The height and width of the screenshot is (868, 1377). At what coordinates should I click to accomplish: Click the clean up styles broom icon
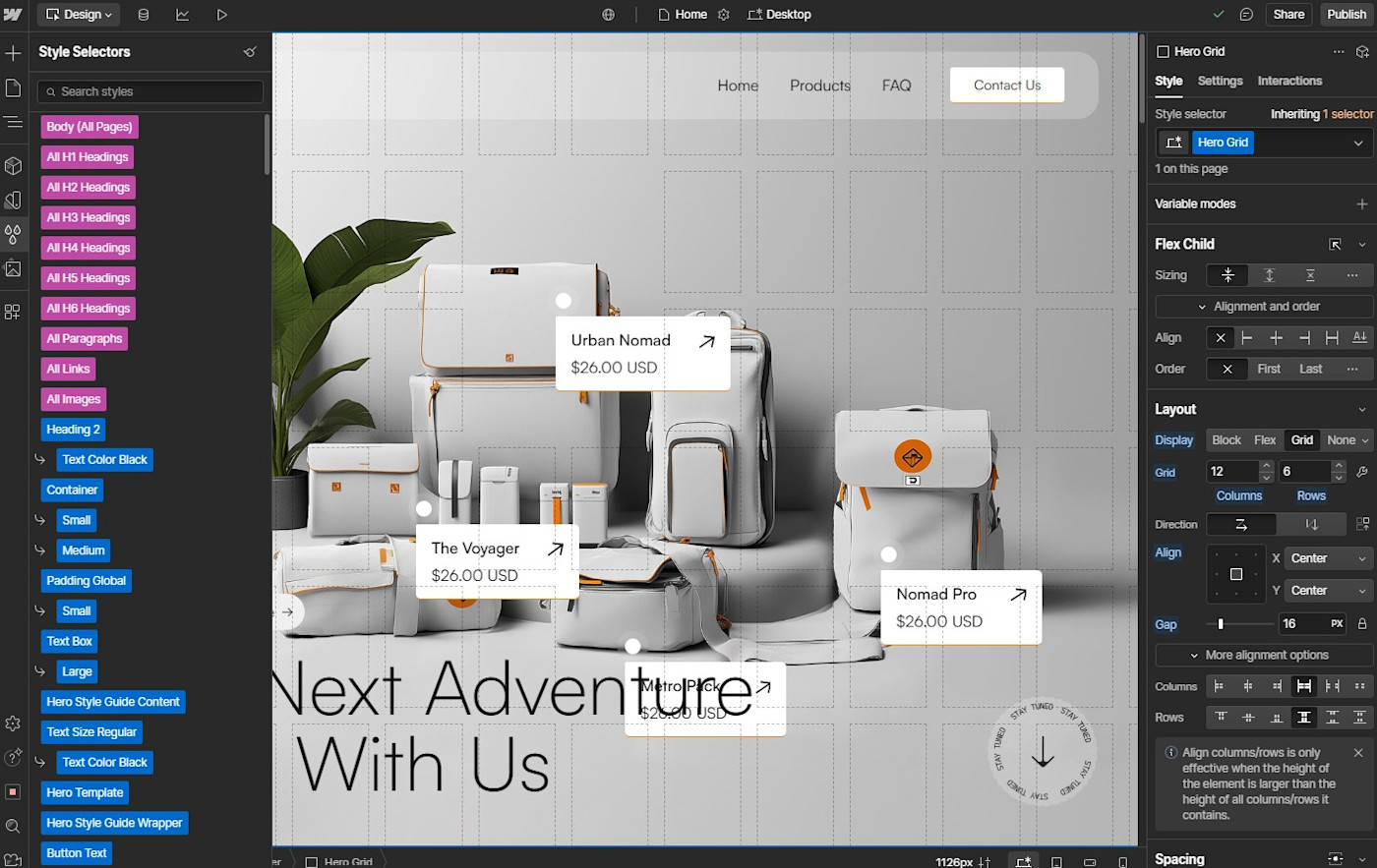(x=250, y=52)
